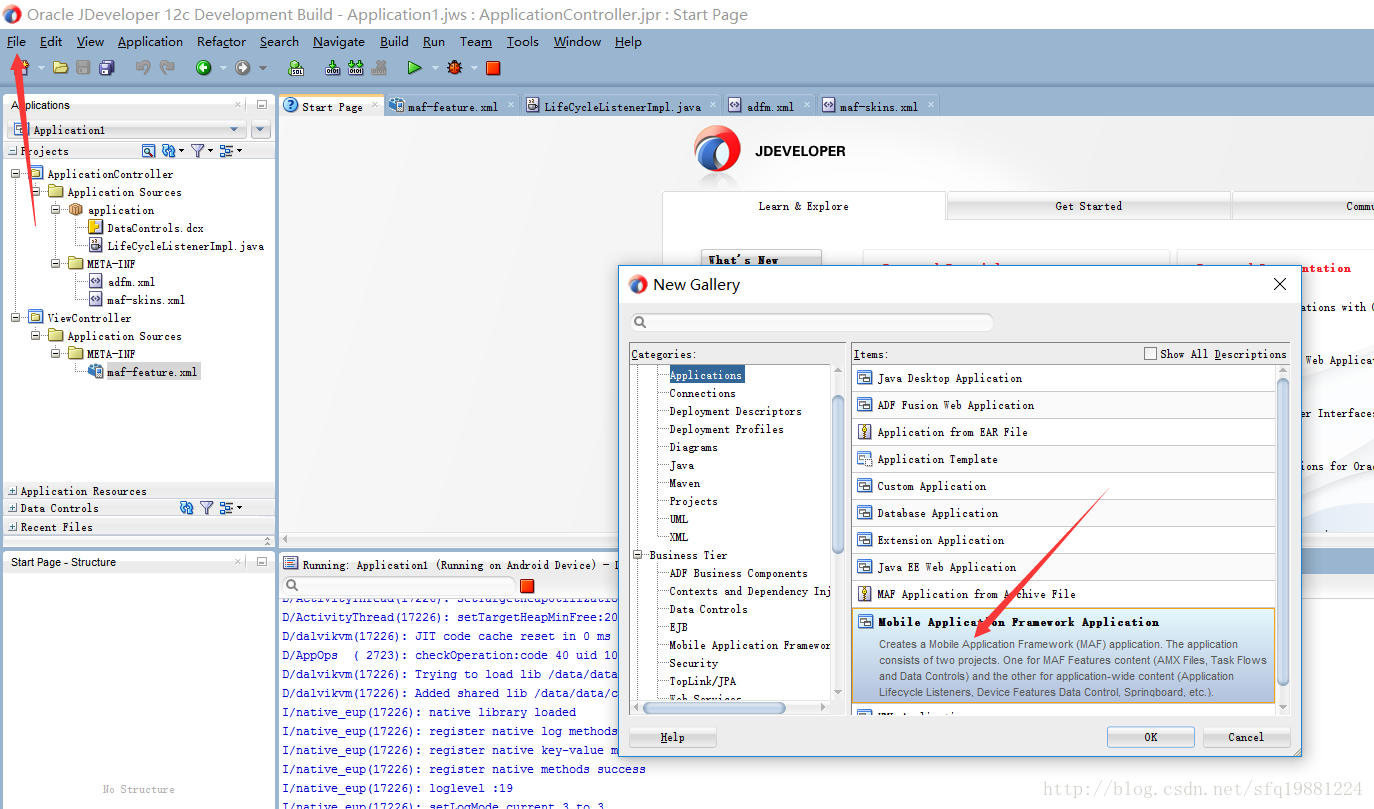This screenshot has height=809, width=1374.
Task: Click Help in New Gallery dialog
Action: [672, 737]
